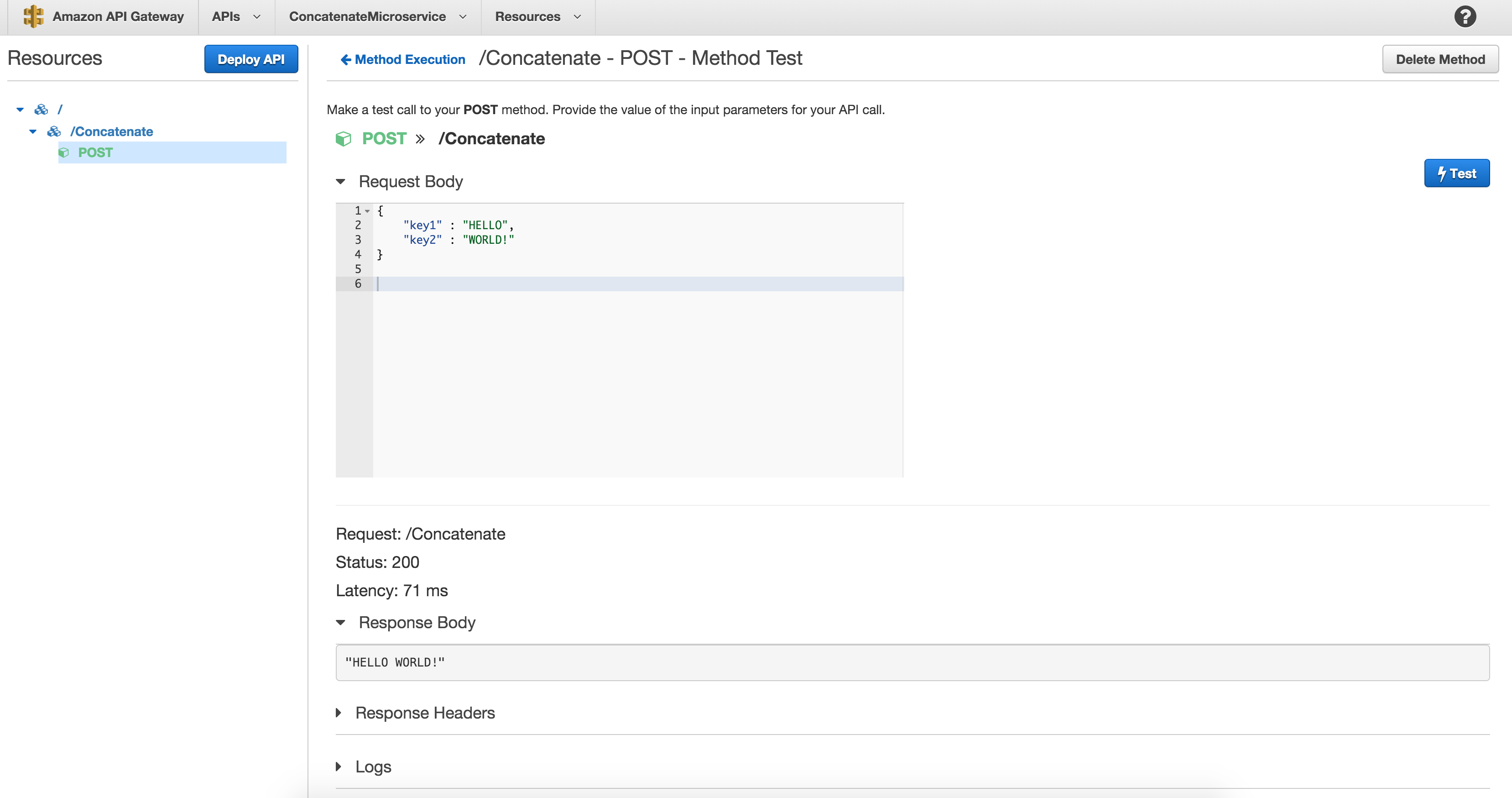Viewport: 1512px width, 798px height.
Task: Fold the JSON block at line 1
Action: 368,211
